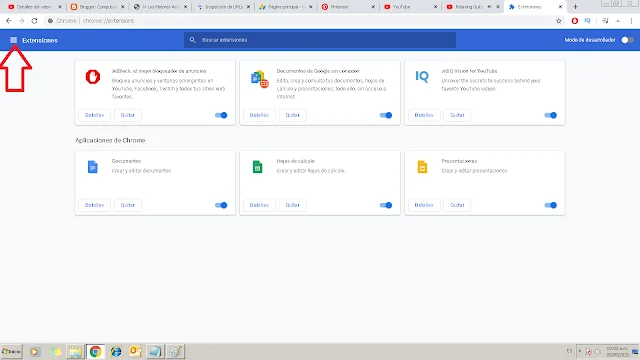Click Quitar on Documentos de Google sin conexión
Viewport: 640px width, 360px height.
pyautogui.click(x=293, y=115)
